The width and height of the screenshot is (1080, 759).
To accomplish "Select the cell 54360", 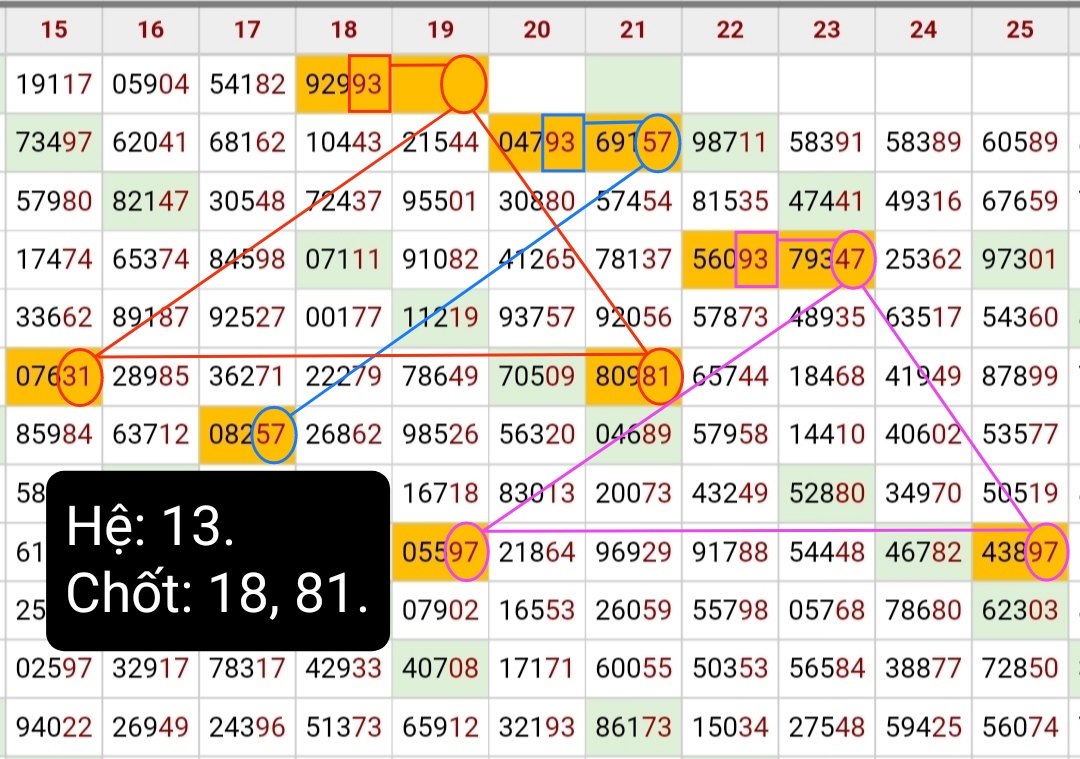I will pyautogui.click(x=1020, y=318).
